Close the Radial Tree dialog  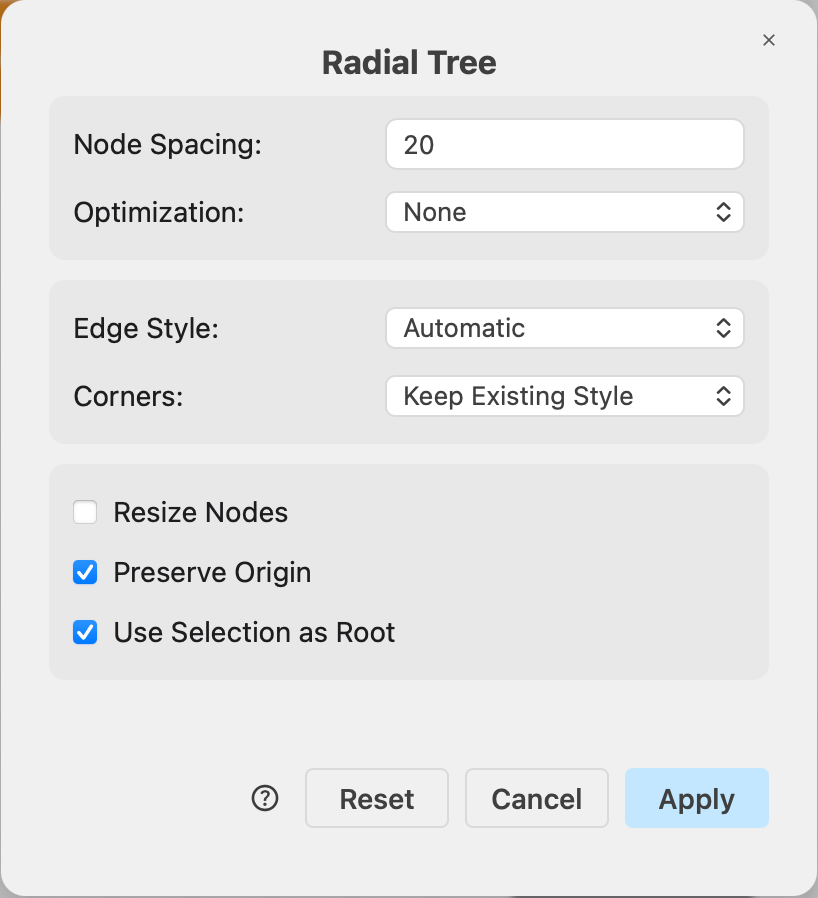pyautogui.click(x=769, y=40)
